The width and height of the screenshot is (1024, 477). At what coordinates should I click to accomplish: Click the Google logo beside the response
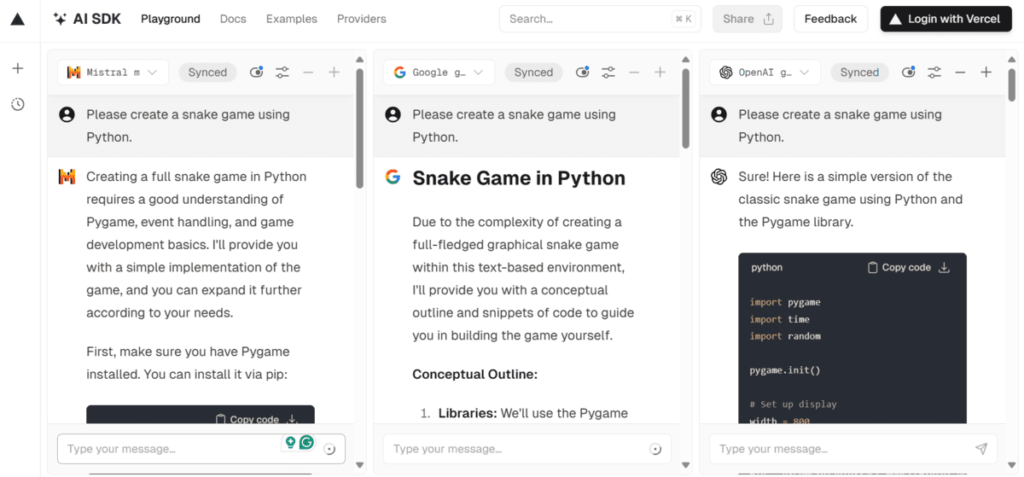392,176
